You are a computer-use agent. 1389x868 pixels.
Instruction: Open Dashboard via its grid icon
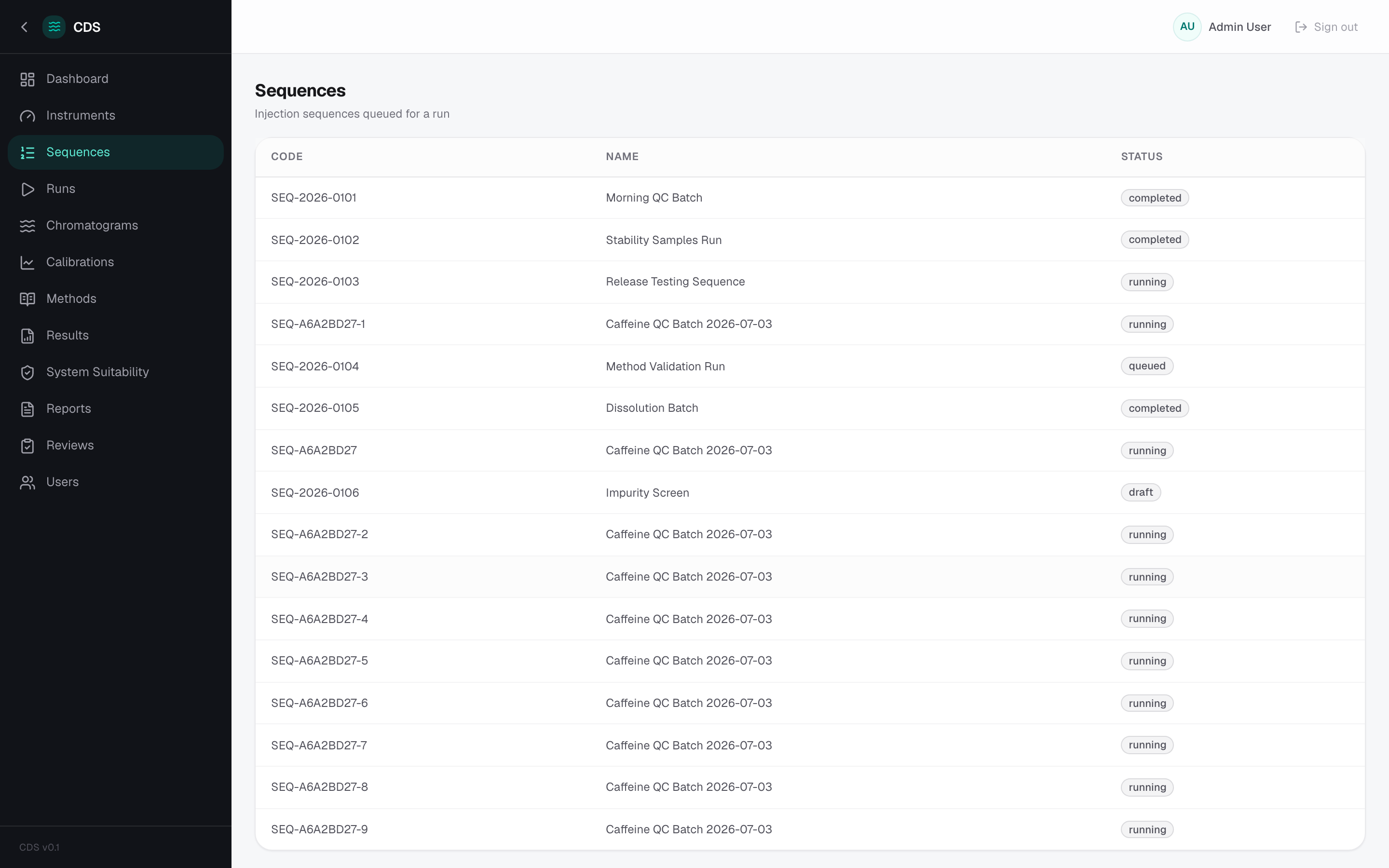27,79
